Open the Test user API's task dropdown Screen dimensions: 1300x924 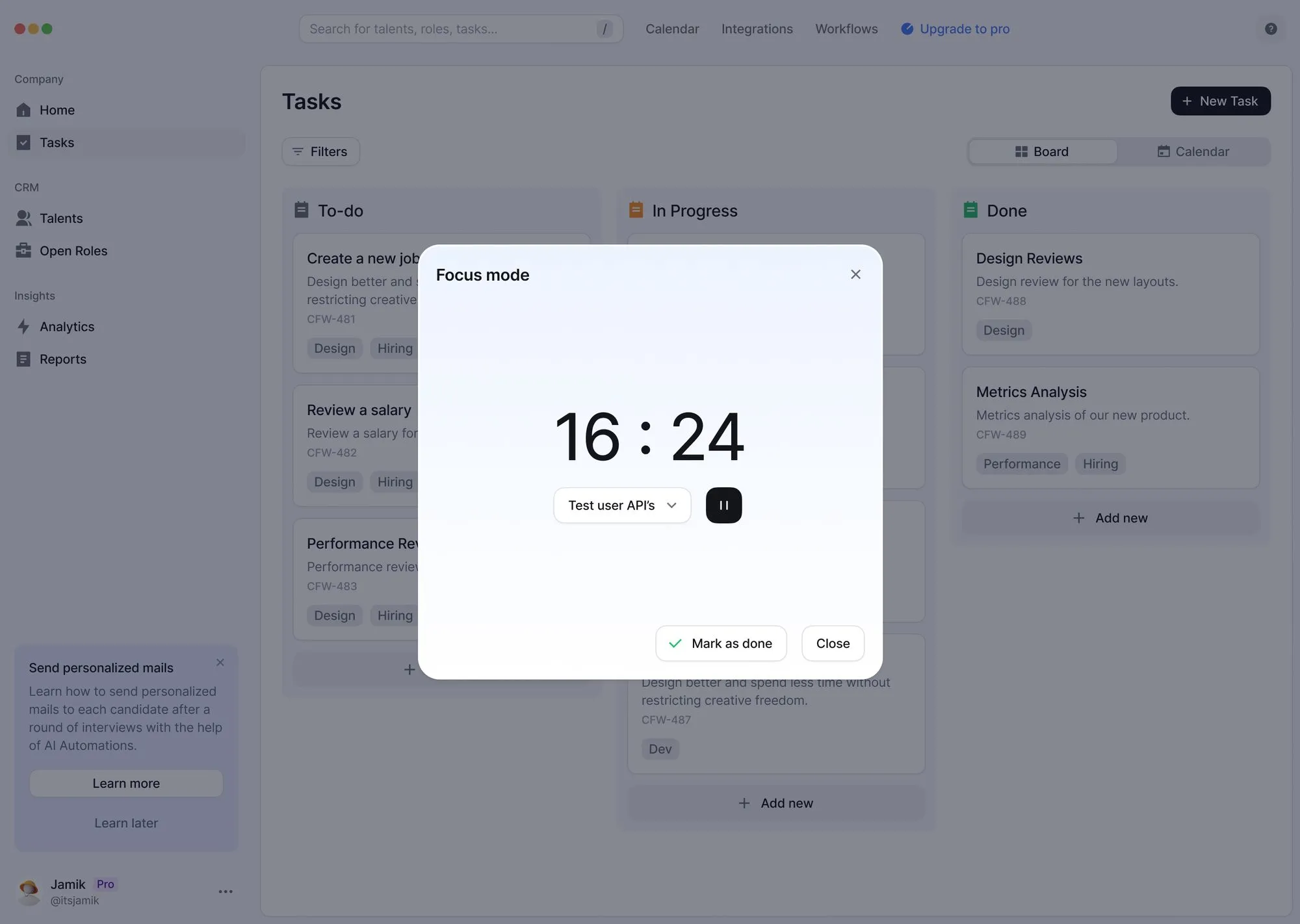coord(622,505)
